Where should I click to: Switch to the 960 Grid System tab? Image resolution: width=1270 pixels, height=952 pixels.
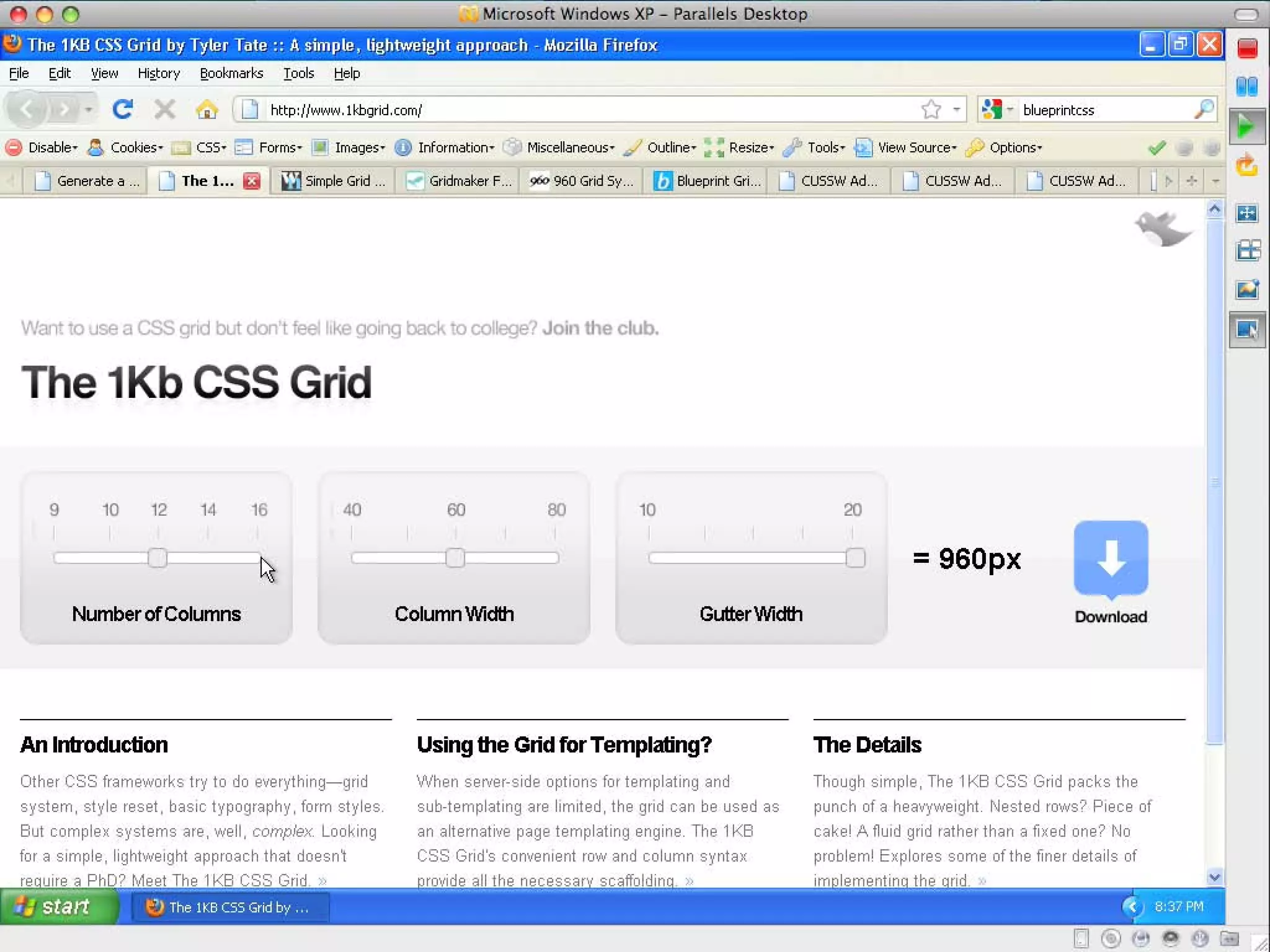[582, 181]
